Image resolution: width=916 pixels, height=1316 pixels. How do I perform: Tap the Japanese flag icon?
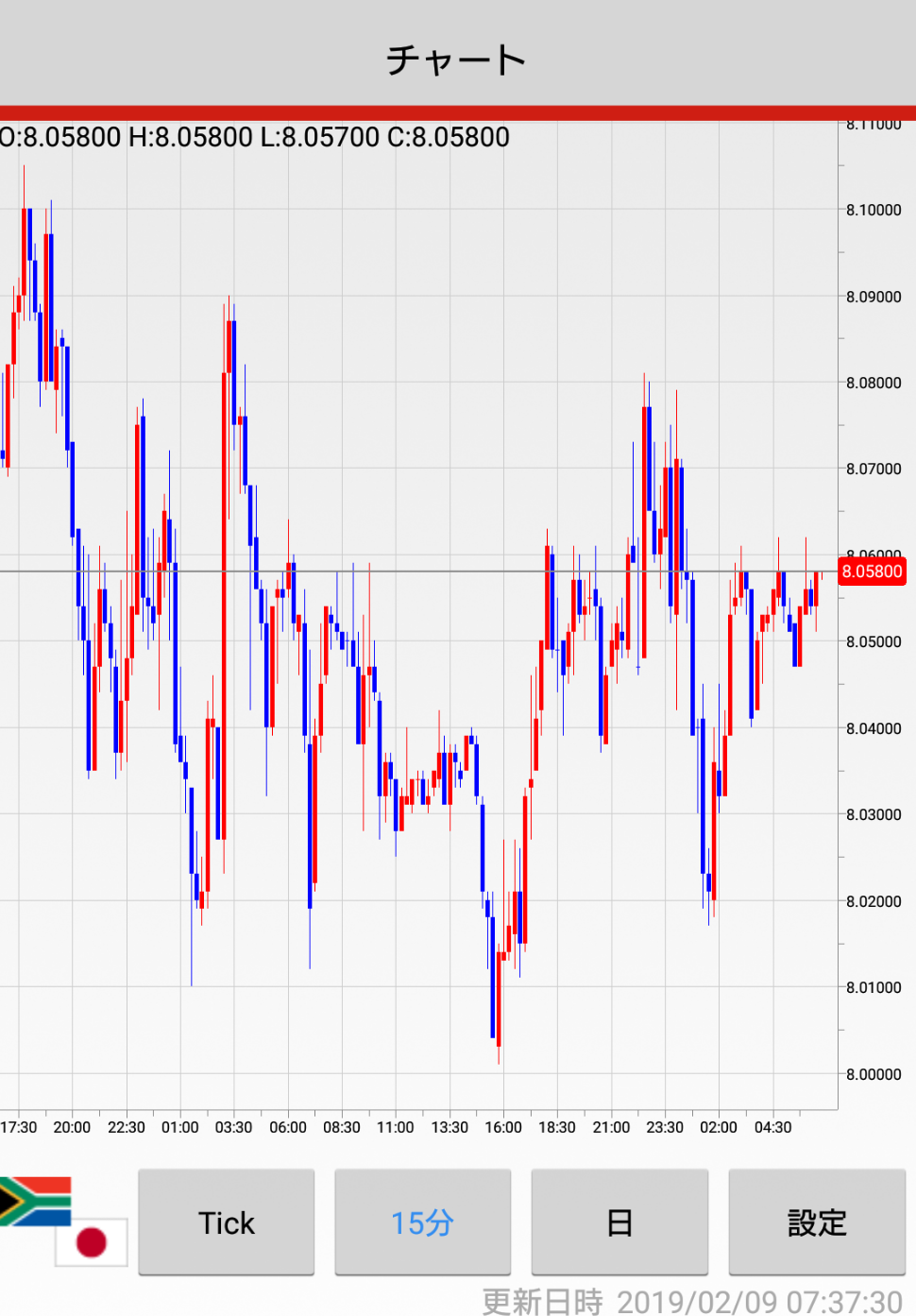pyautogui.click(x=92, y=1241)
